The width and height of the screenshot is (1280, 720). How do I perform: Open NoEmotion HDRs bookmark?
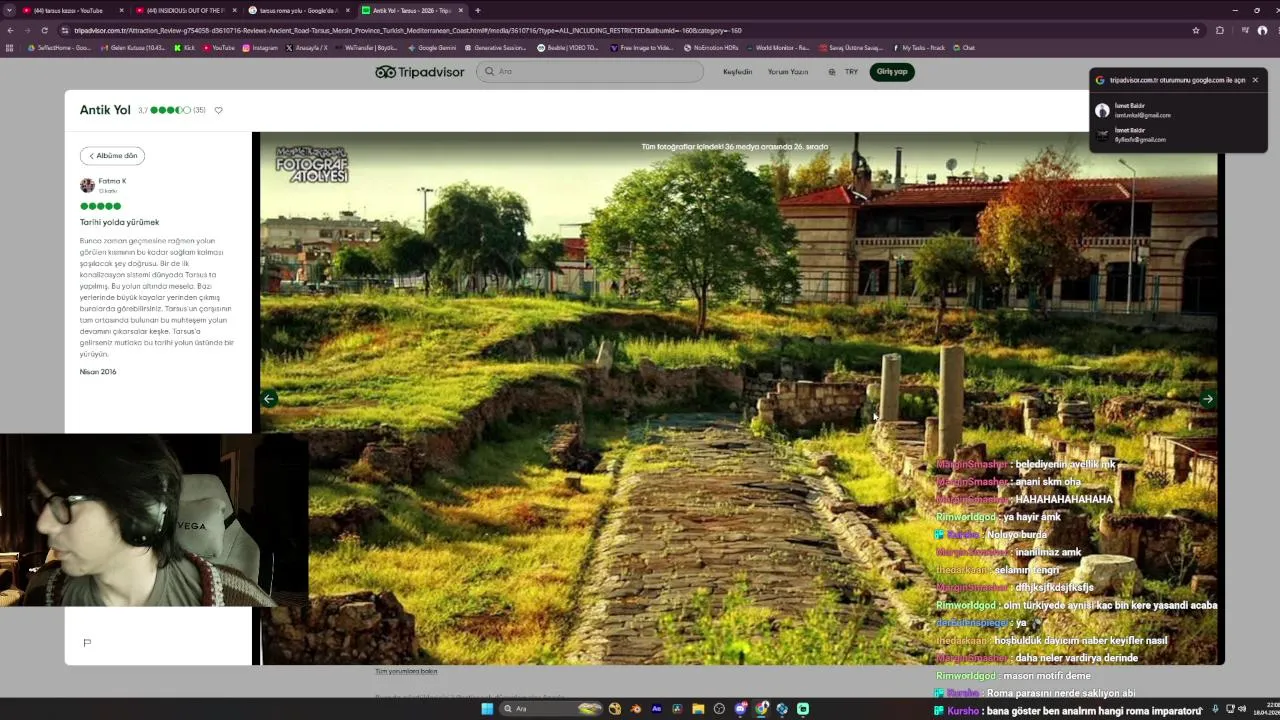[x=711, y=48]
